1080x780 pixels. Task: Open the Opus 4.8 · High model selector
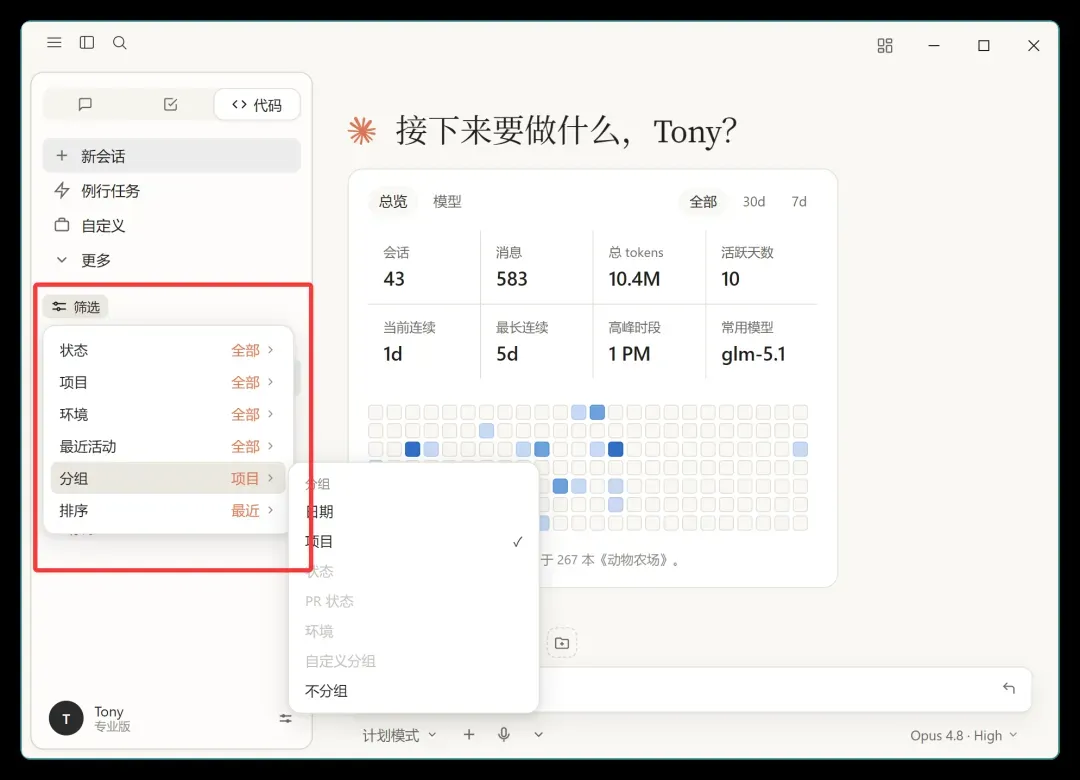coord(964,735)
